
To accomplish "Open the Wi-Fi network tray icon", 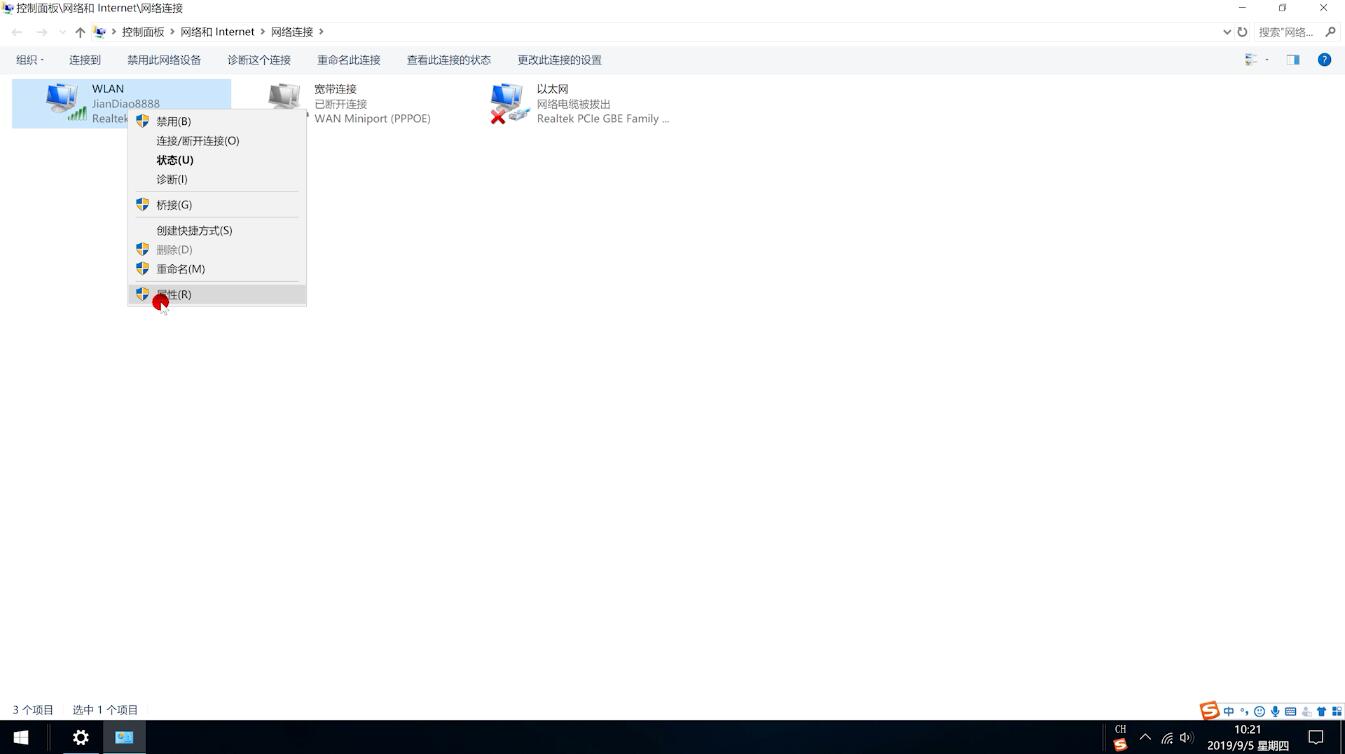I will click(1166, 738).
